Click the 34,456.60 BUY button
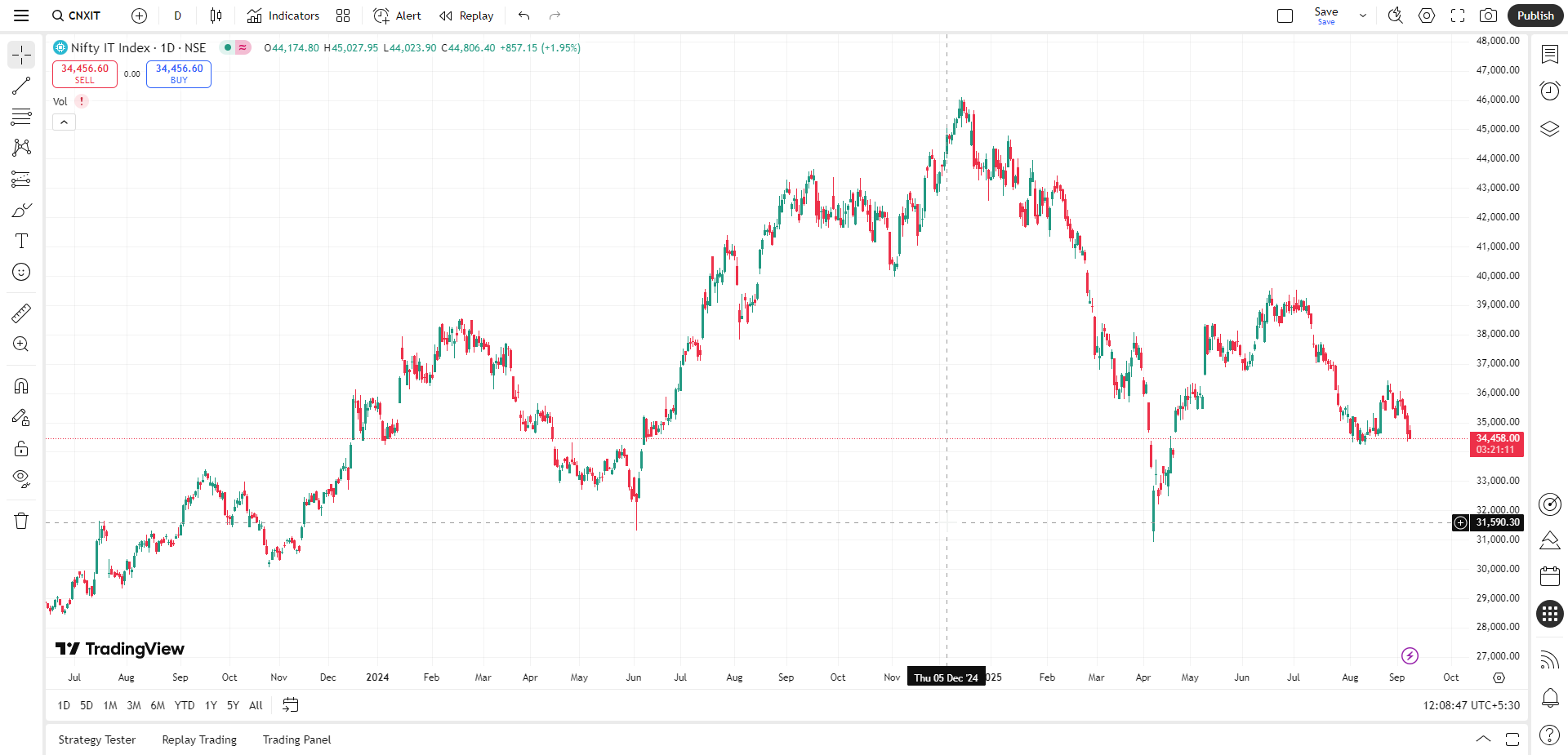Viewport: 1568px width, 755px height. (x=179, y=73)
